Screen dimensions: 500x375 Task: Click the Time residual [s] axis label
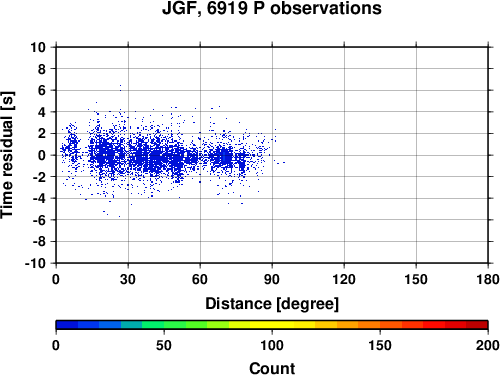(x=7, y=155)
